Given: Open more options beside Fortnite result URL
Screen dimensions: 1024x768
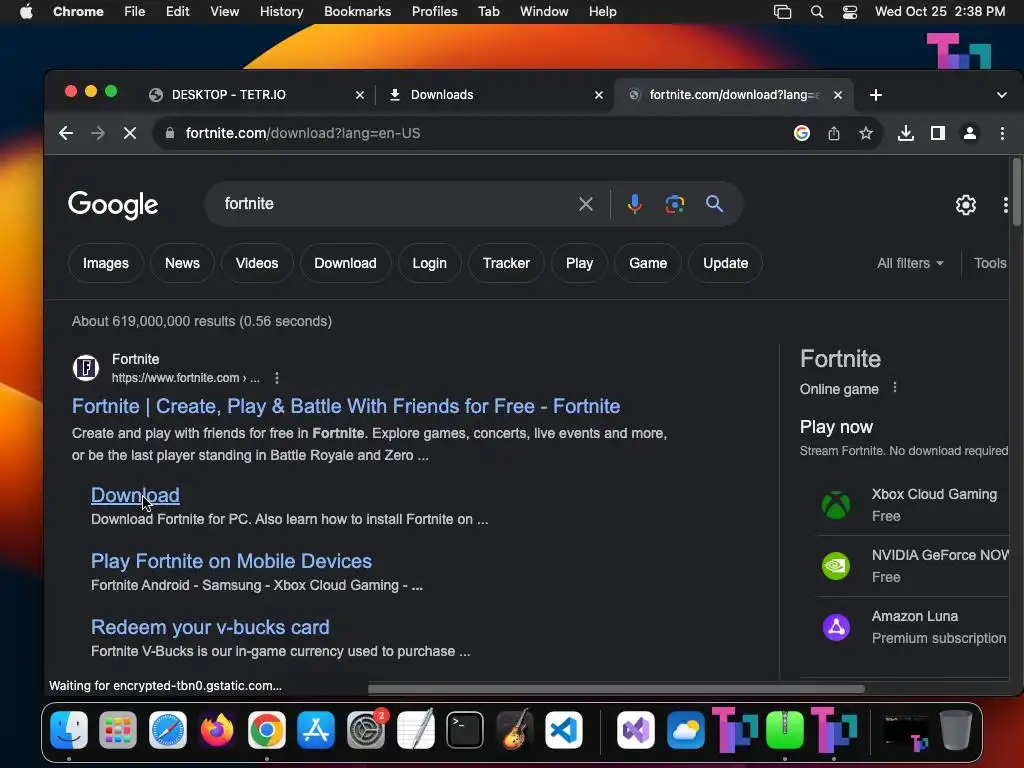Looking at the screenshot, I should [x=277, y=378].
